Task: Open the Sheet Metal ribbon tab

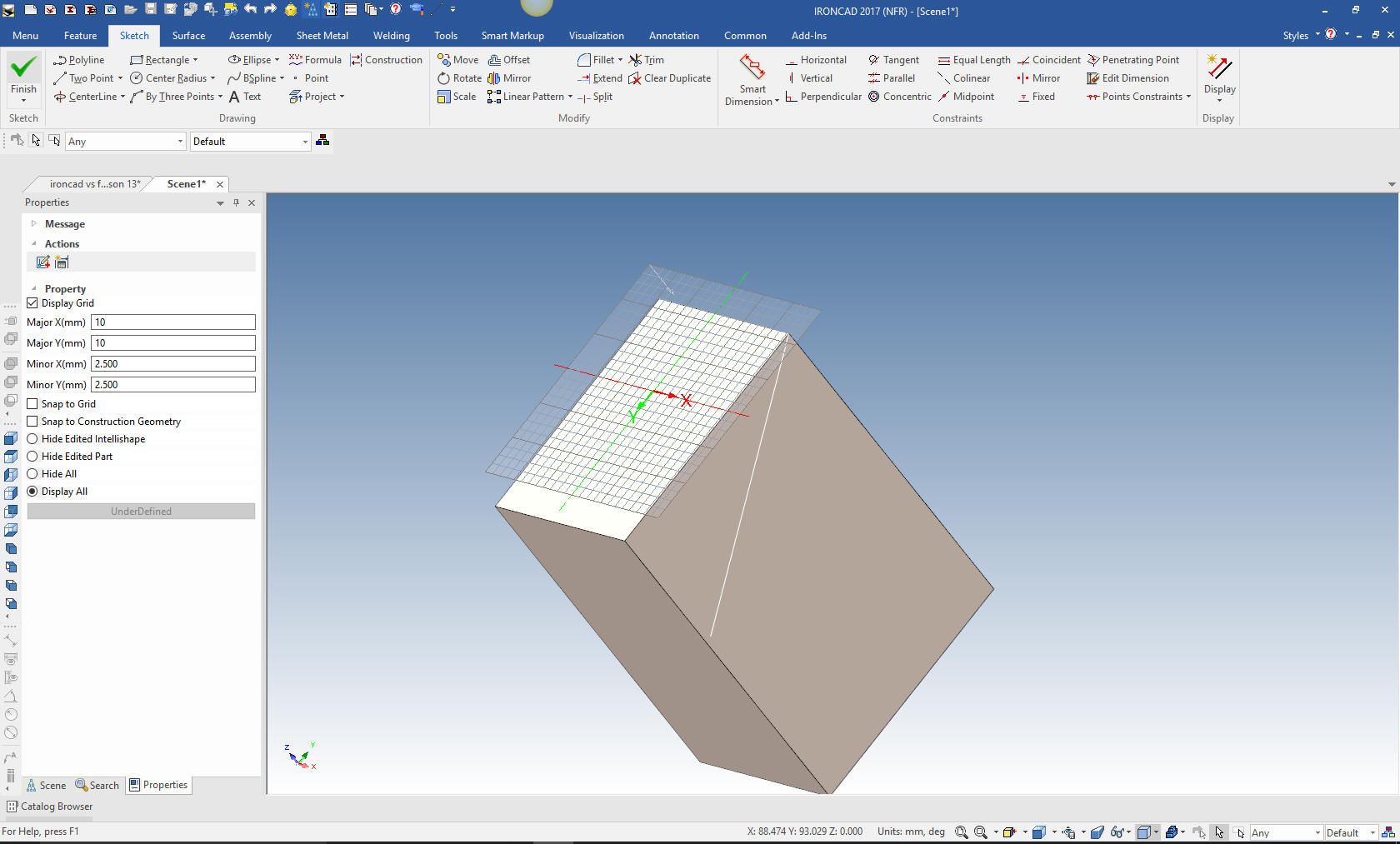Action: (x=322, y=36)
